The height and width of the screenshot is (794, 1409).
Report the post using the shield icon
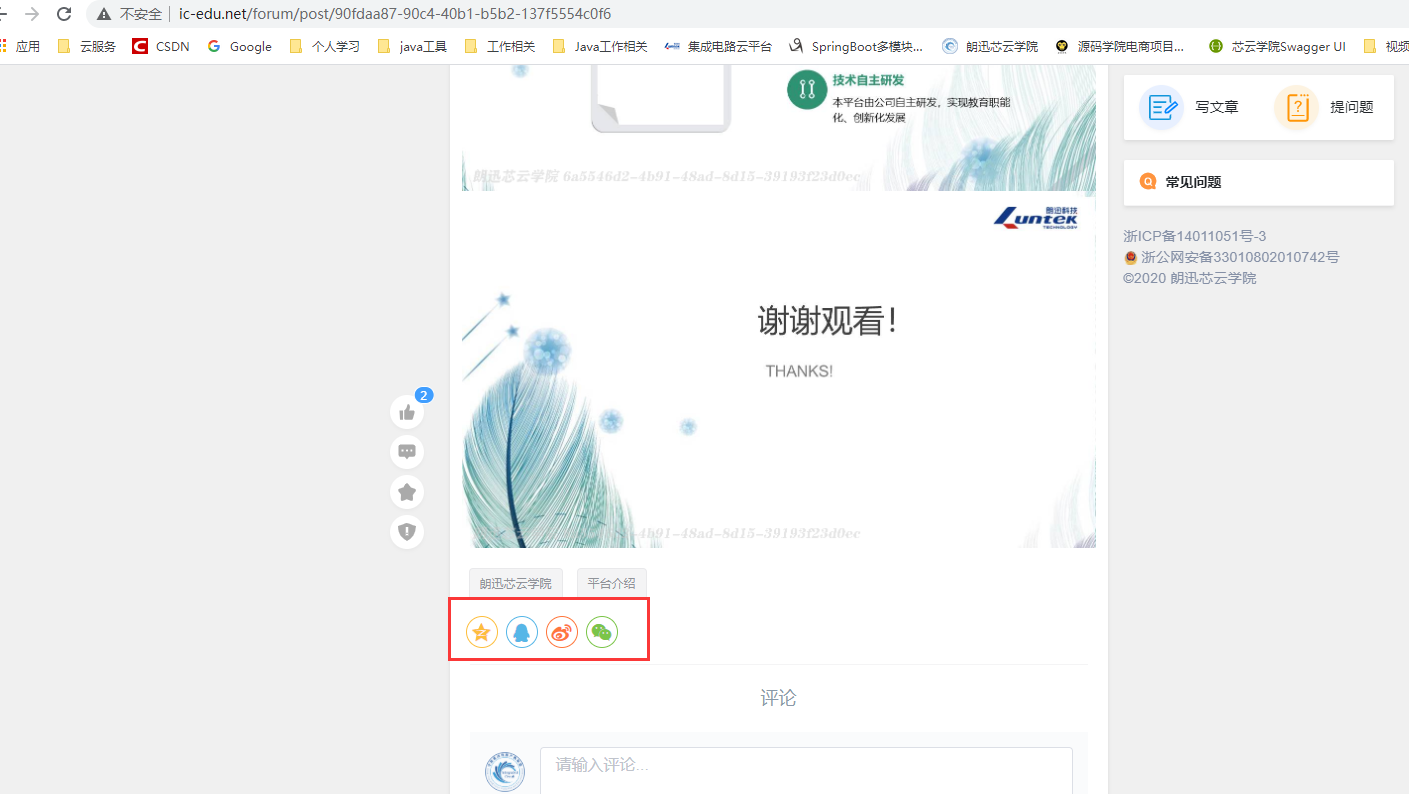(407, 531)
